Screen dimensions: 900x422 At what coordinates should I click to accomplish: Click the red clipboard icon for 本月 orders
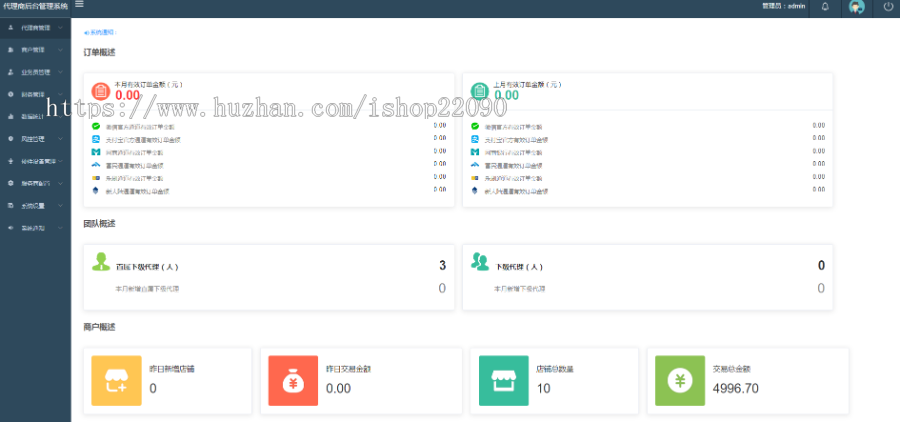pyautogui.click(x=101, y=91)
